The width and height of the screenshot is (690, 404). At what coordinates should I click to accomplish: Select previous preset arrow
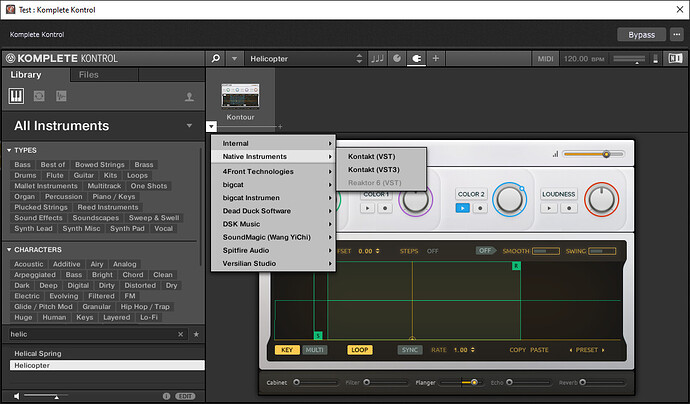pyautogui.click(x=571, y=350)
